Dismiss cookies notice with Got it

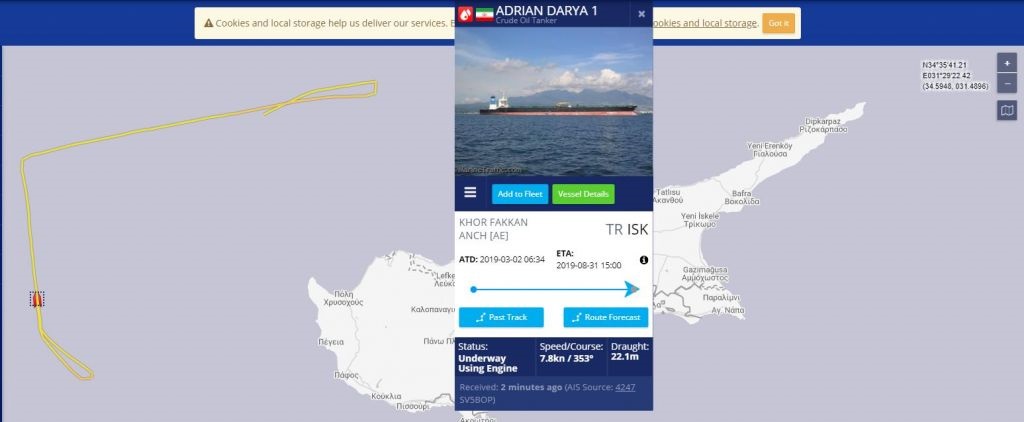tap(778, 24)
